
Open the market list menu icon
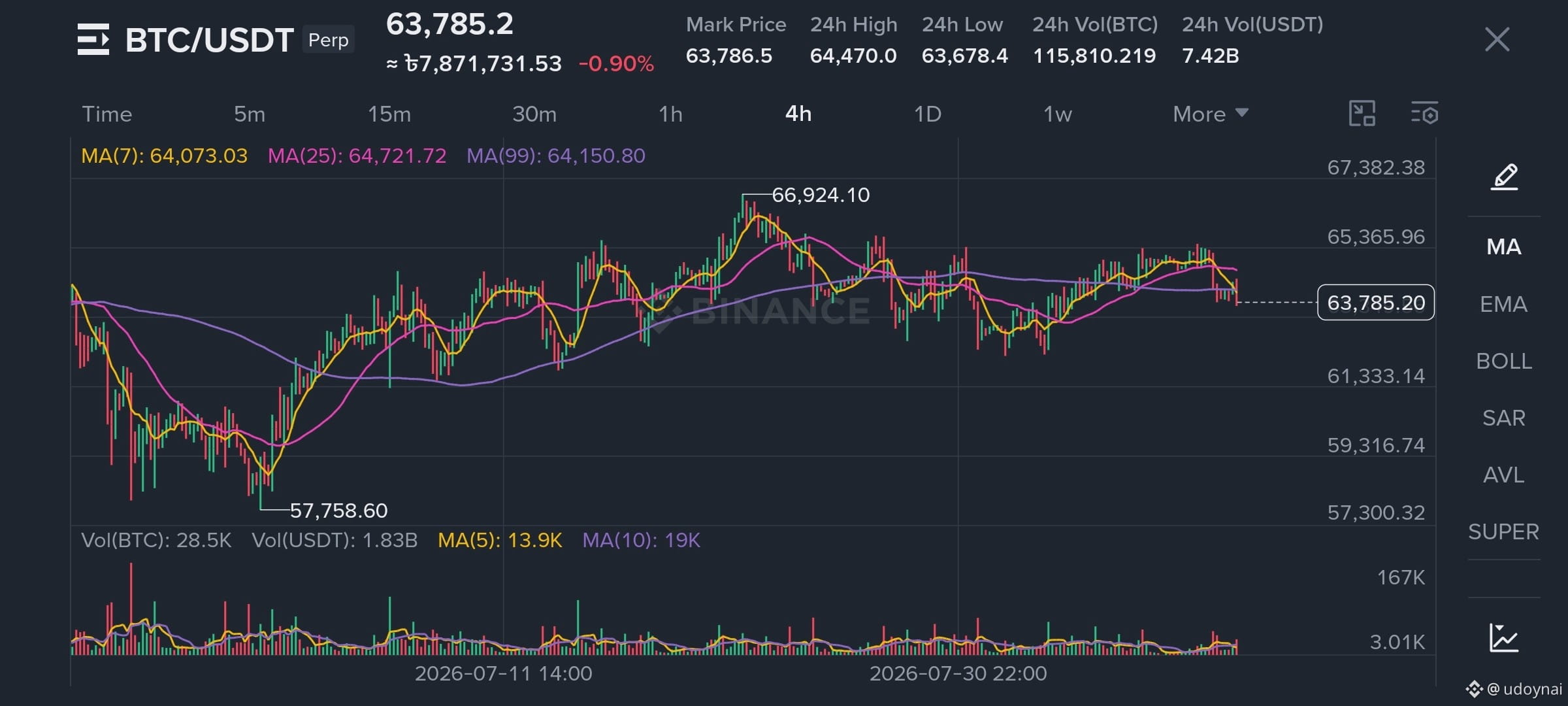pos(93,39)
